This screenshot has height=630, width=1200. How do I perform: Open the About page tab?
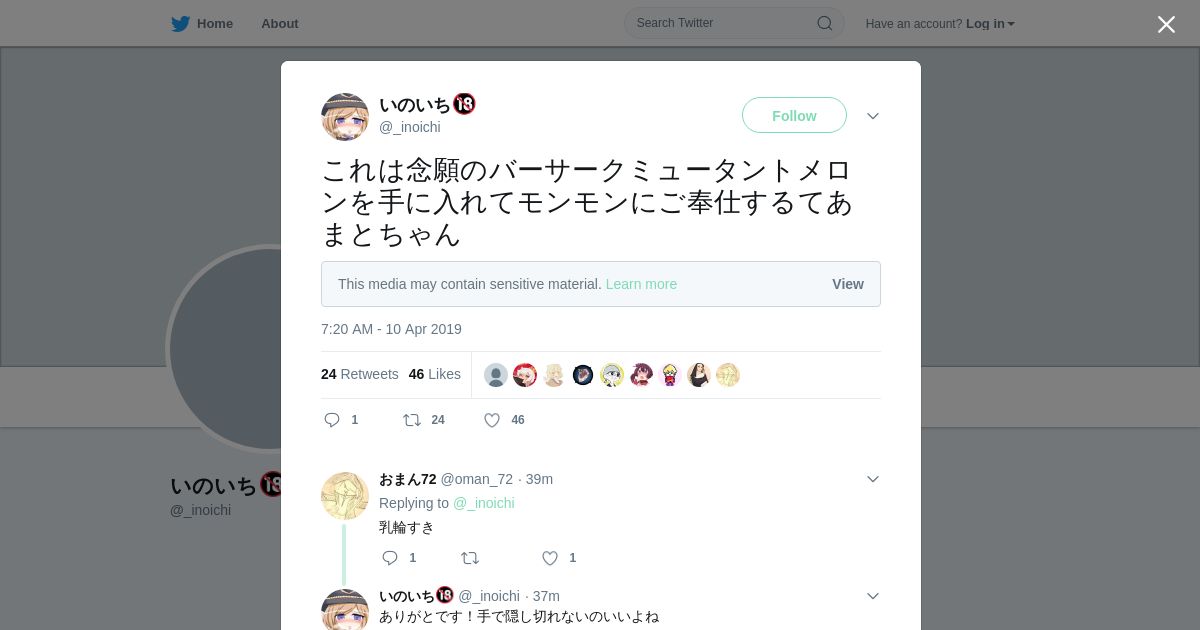[280, 24]
